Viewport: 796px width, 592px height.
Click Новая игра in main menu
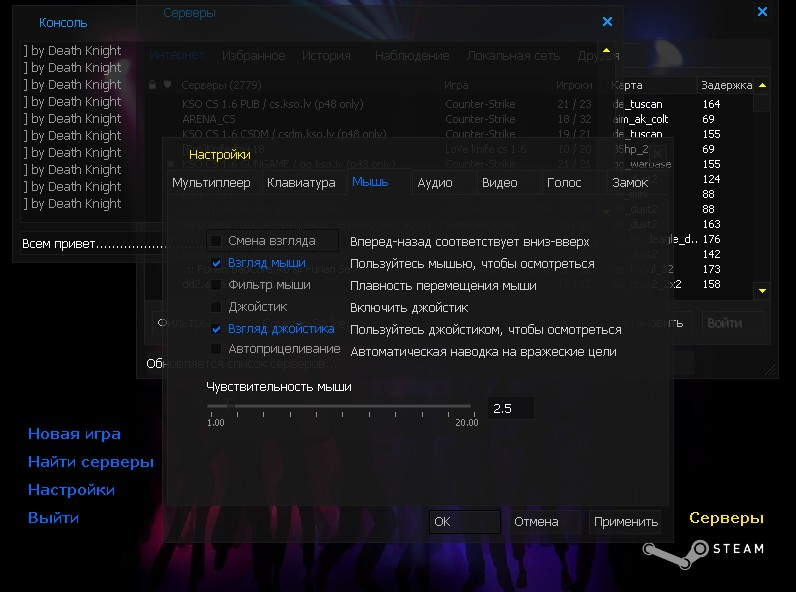tap(74, 434)
